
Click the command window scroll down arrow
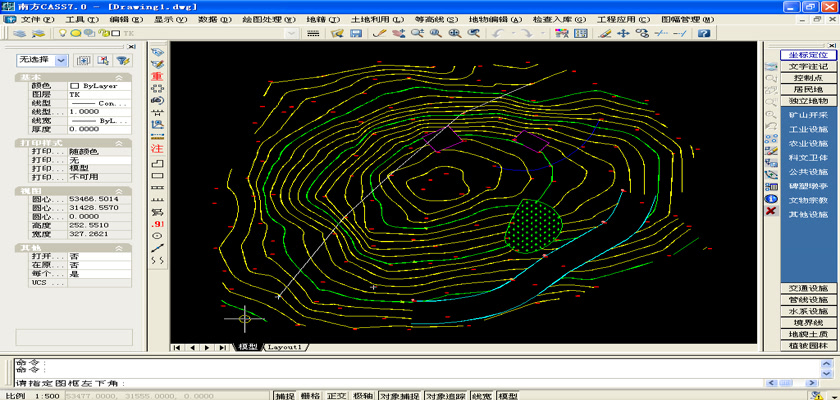(827, 373)
